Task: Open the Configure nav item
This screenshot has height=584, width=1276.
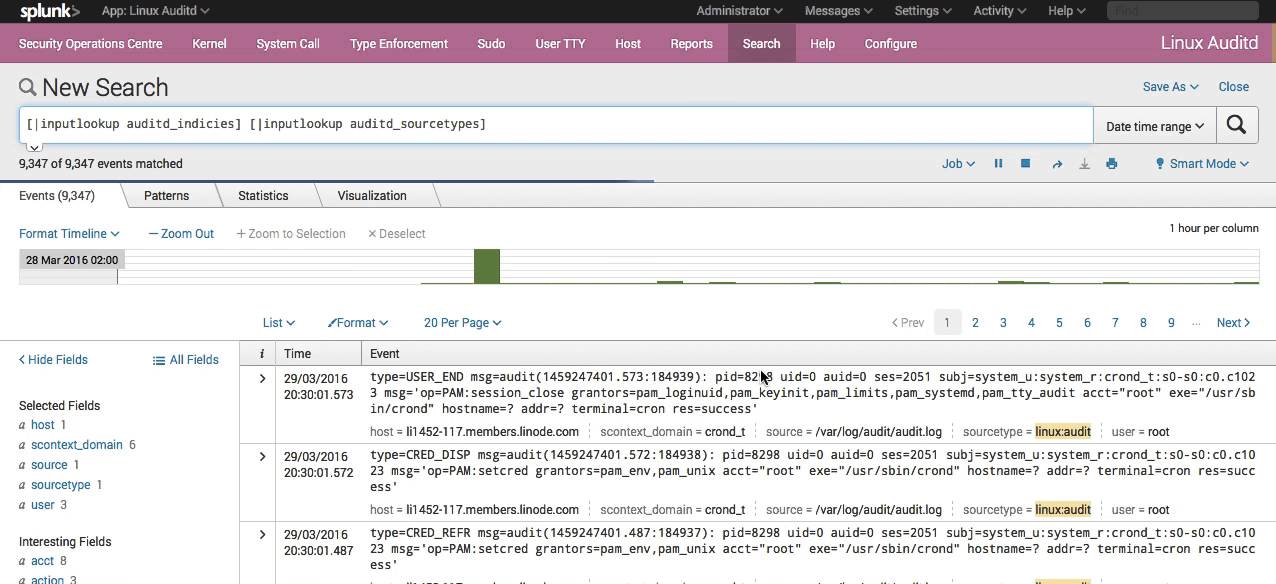Action: (890, 44)
